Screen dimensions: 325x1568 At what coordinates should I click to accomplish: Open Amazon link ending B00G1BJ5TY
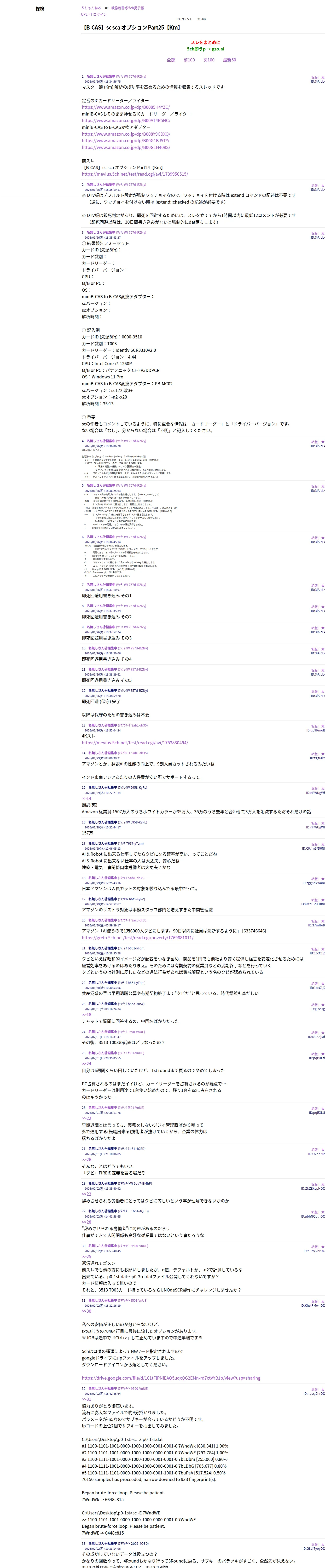(x=125, y=141)
